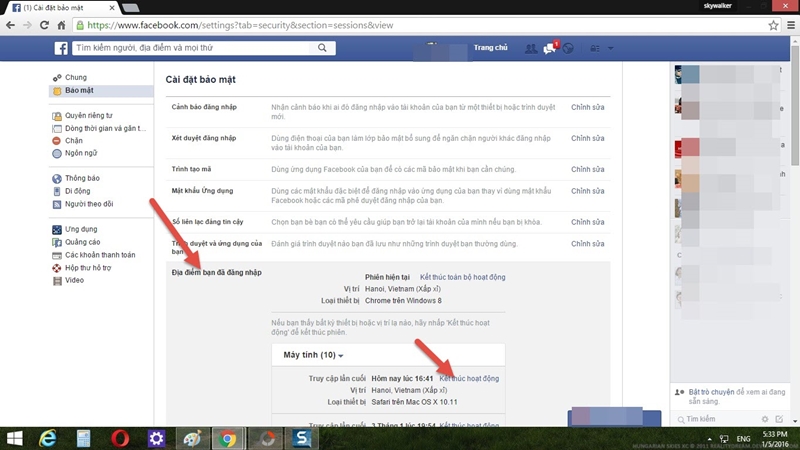Viewport: 800px width, 450px height.
Task: Click Kết thúc toàn bộ hoạt động link
Action: point(462,277)
